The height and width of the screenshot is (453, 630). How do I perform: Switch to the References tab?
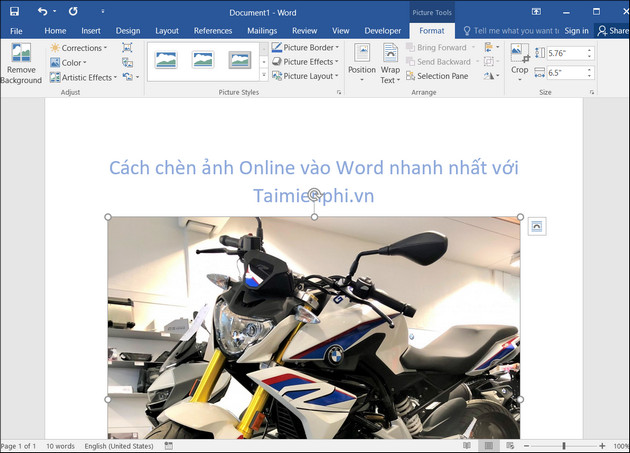(213, 31)
